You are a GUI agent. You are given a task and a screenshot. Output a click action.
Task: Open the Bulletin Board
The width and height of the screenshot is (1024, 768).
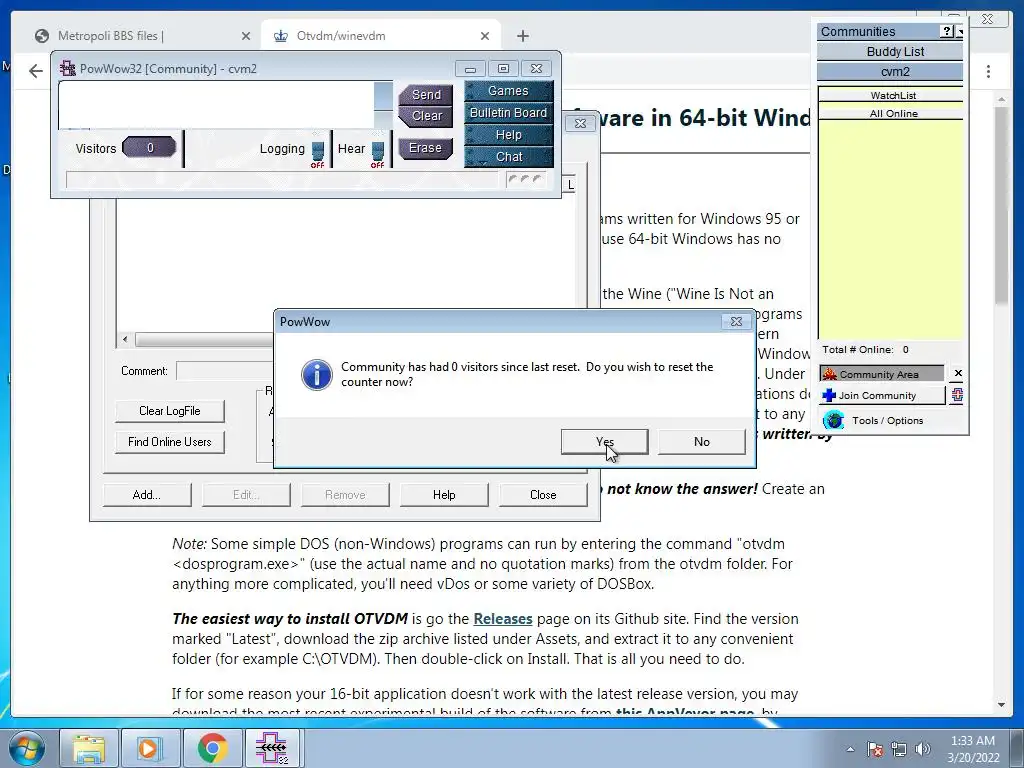pyautogui.click(x=508, y=112)
